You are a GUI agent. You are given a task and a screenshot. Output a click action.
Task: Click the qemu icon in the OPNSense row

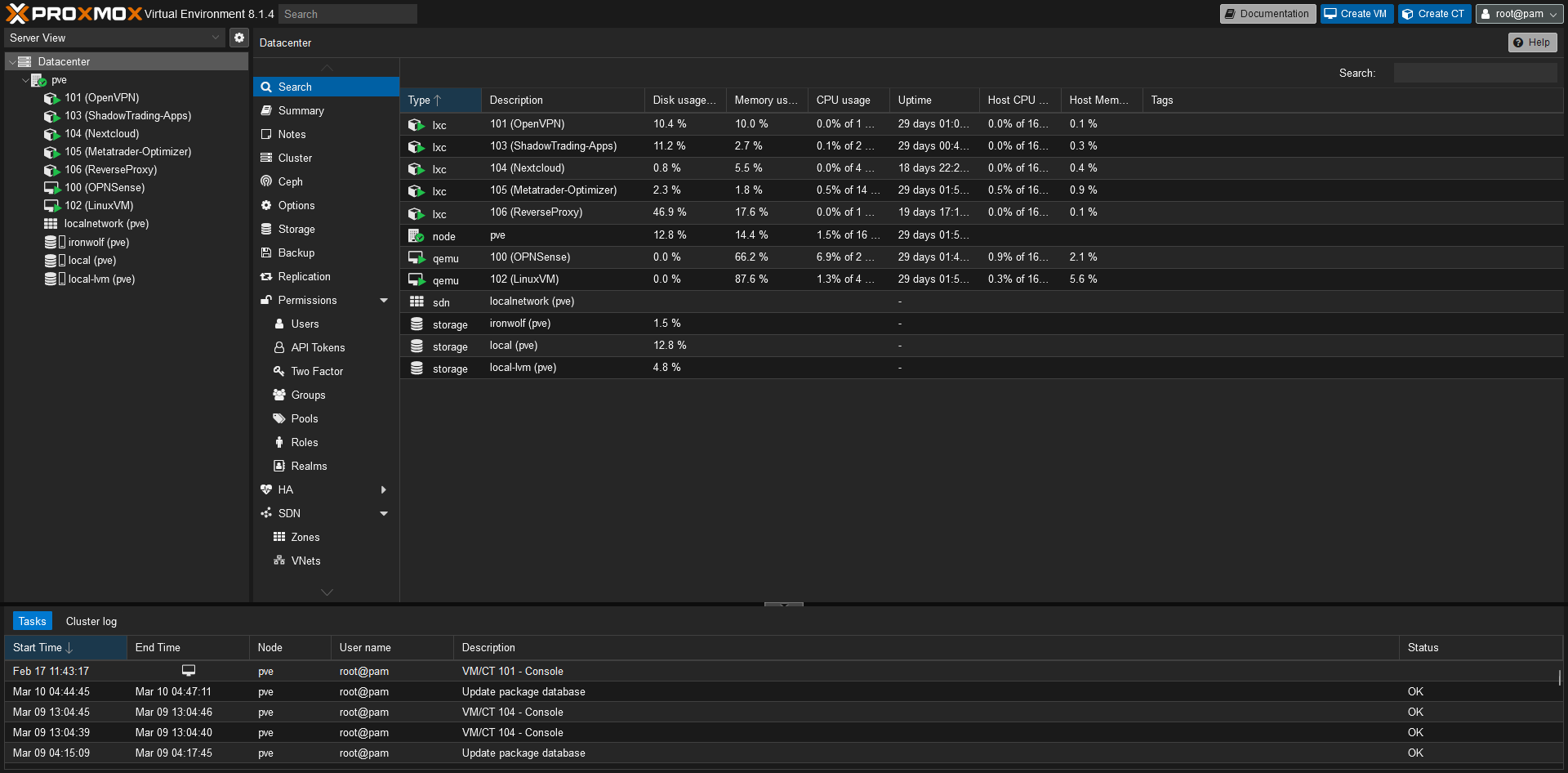[x=416, y=257]
